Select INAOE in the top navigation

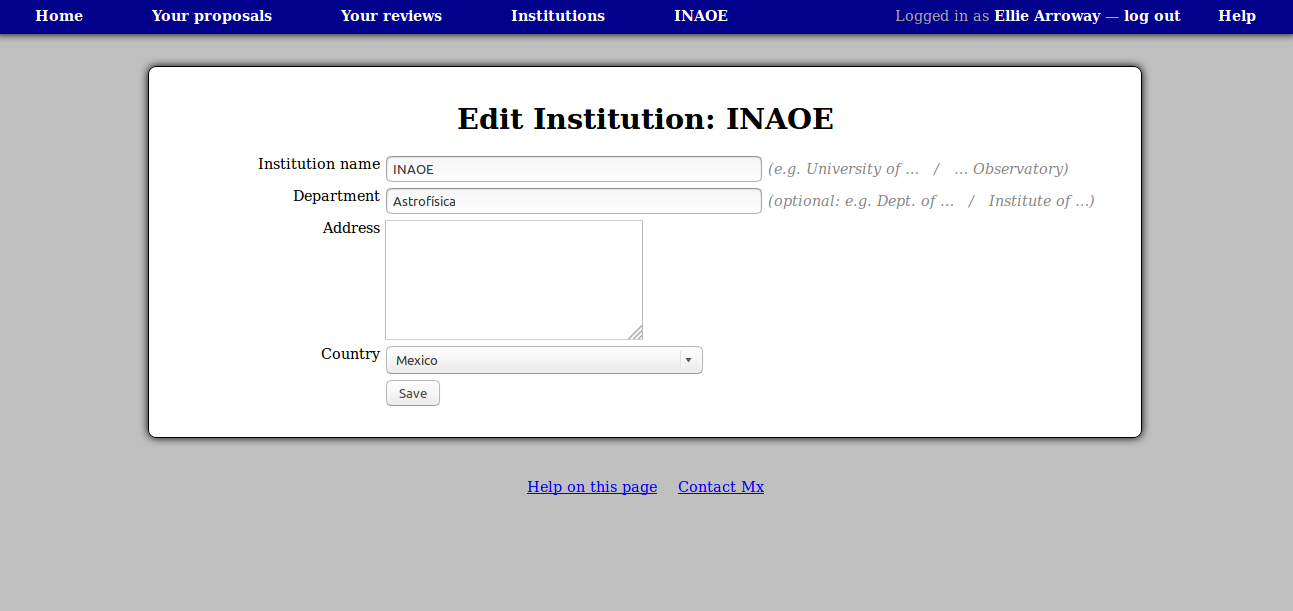click(x=701, y=16)
